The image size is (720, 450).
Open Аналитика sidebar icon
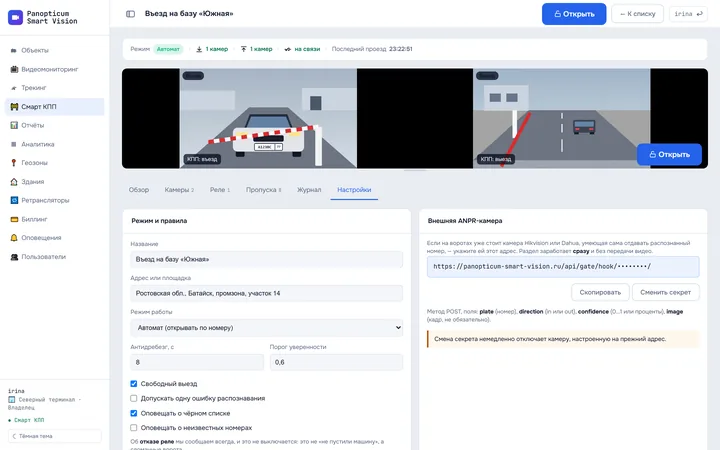(14, 144)
